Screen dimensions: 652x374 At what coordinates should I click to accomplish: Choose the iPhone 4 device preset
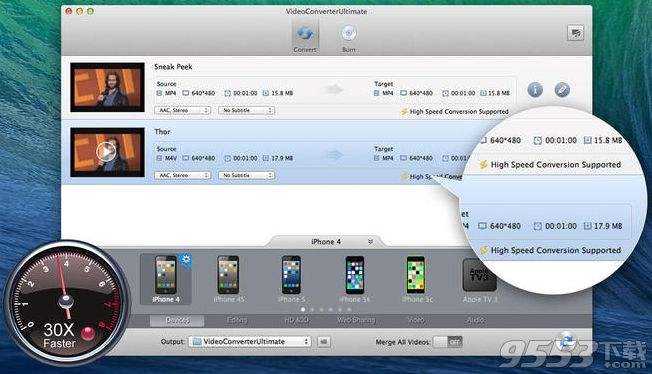[165, 279]
